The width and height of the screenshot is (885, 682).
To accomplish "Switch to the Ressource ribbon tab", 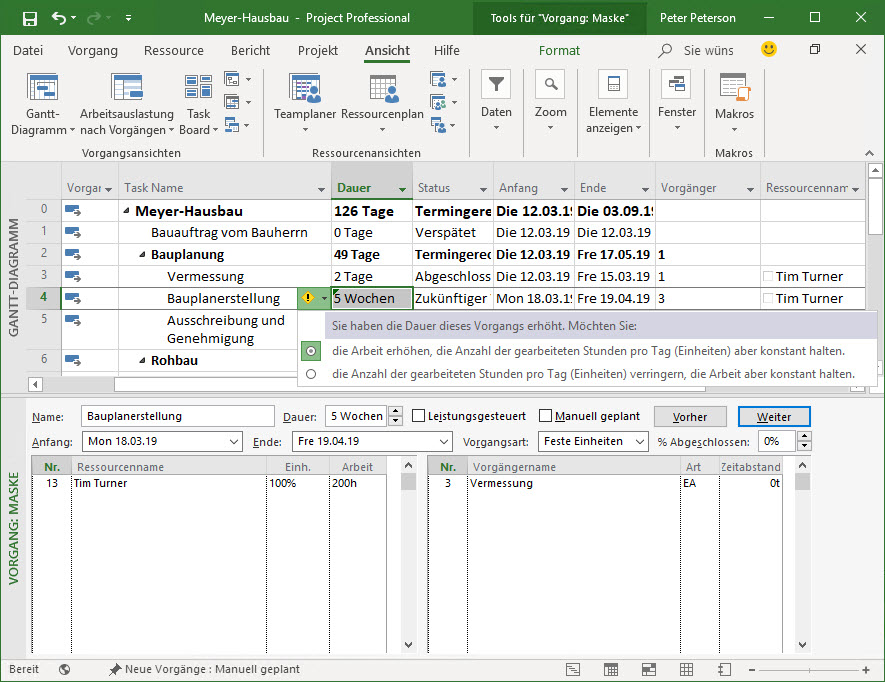I will 173,50.
